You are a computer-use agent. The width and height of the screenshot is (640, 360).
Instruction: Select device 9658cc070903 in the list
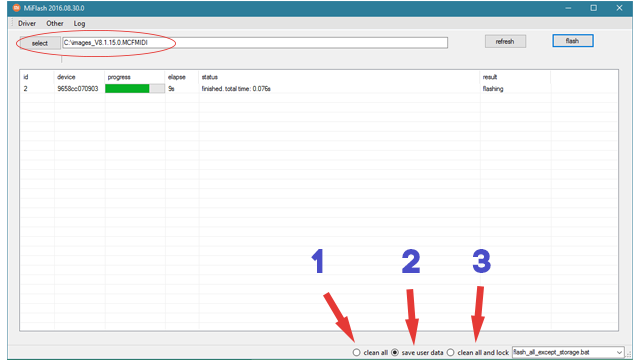click(x=78, y=89)
